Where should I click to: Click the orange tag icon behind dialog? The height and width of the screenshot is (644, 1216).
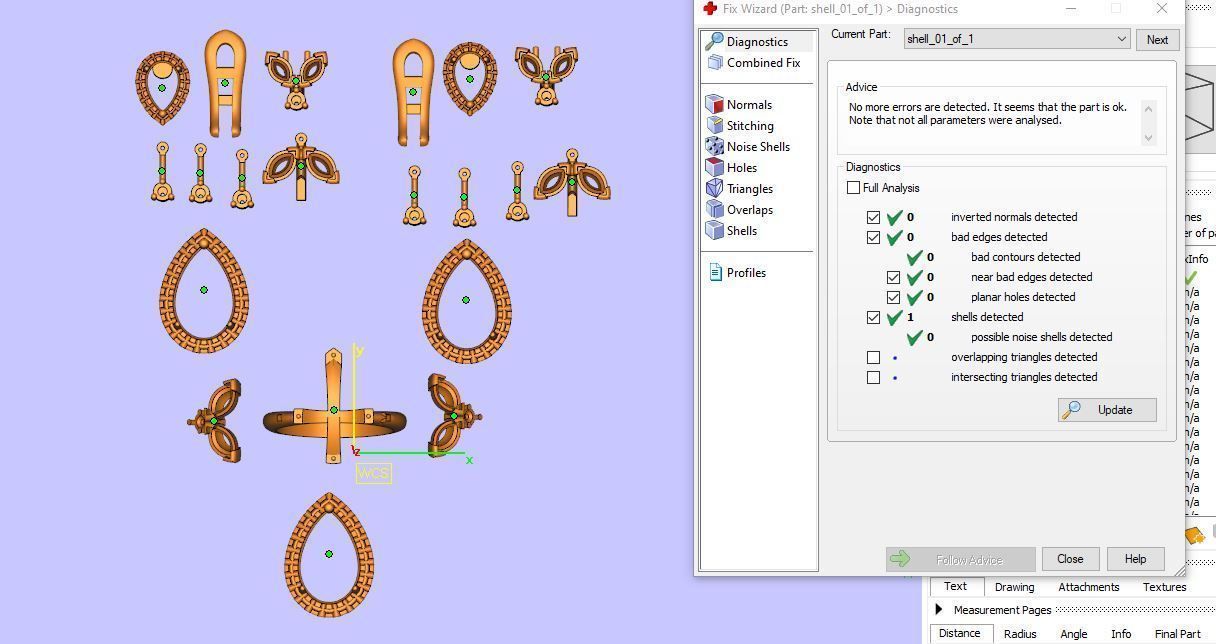click(x=1194, y=535)
